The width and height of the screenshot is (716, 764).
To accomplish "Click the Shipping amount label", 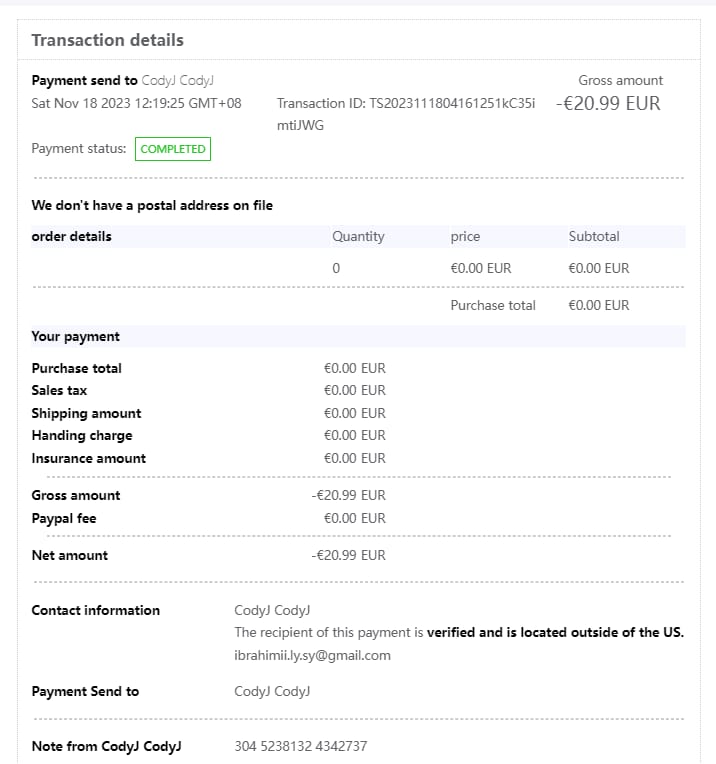I will pos(86,414).
